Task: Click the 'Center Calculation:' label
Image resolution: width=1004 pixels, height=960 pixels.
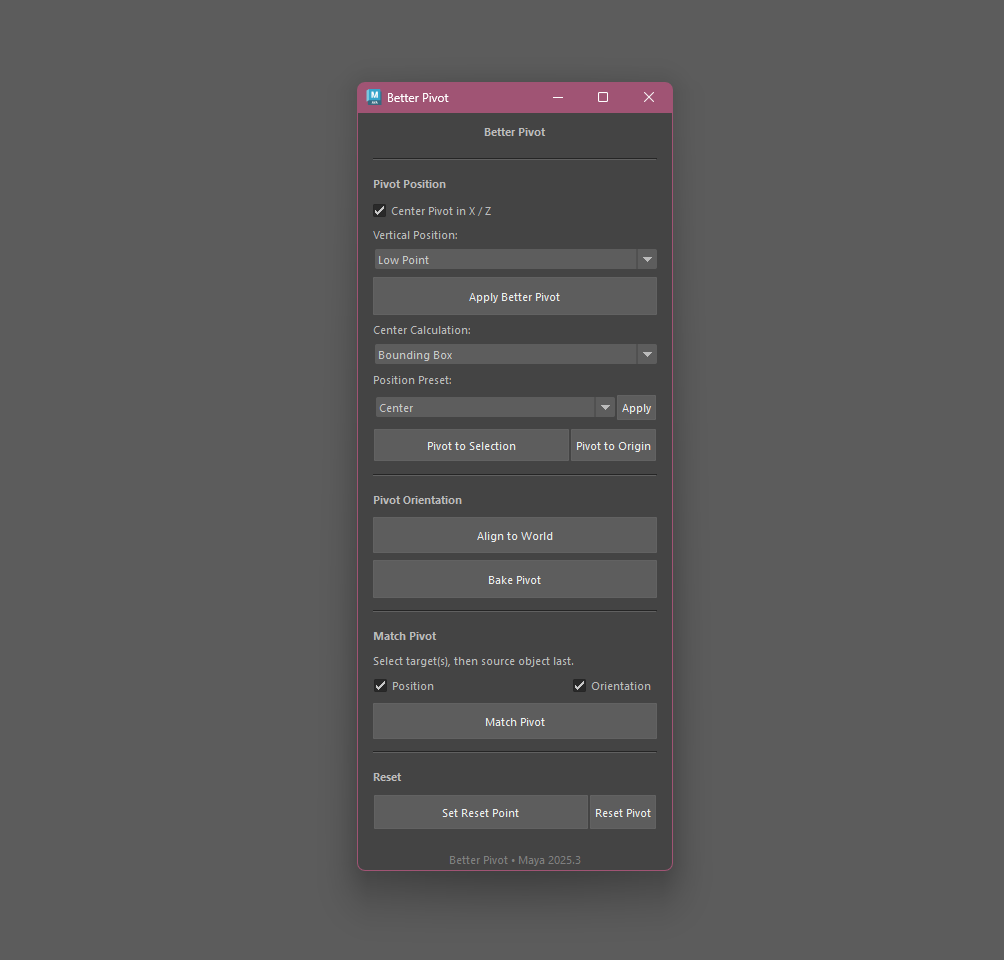Action: pyautogui.click(x=422, y=330)
